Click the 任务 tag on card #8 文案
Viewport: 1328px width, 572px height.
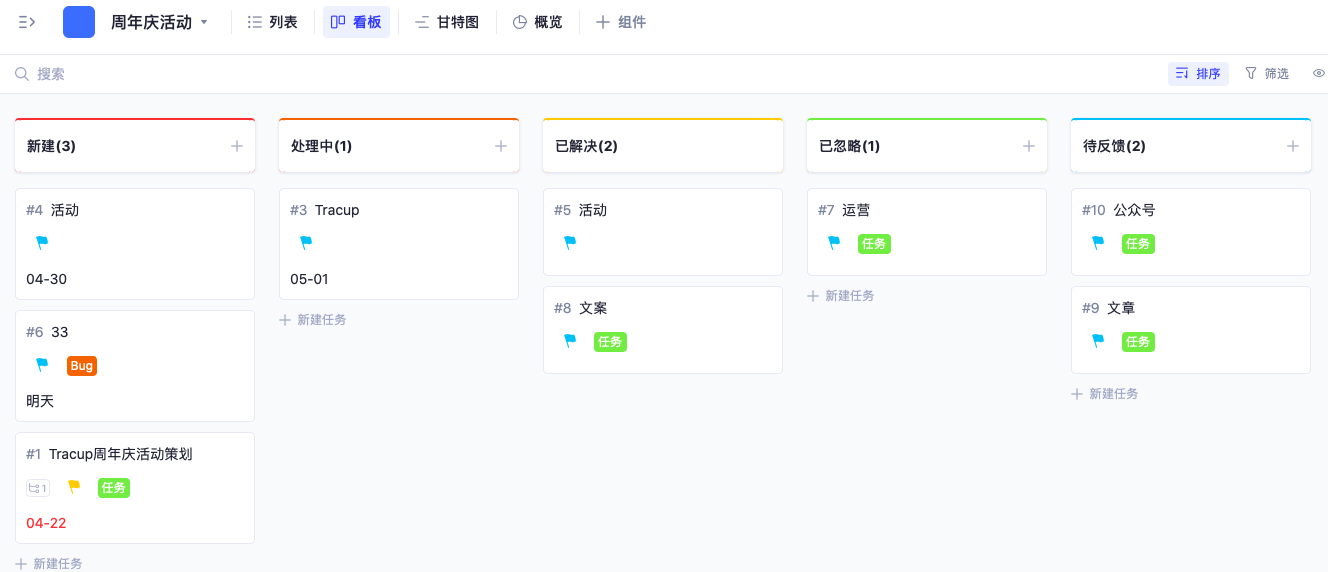tap(610, 342)
